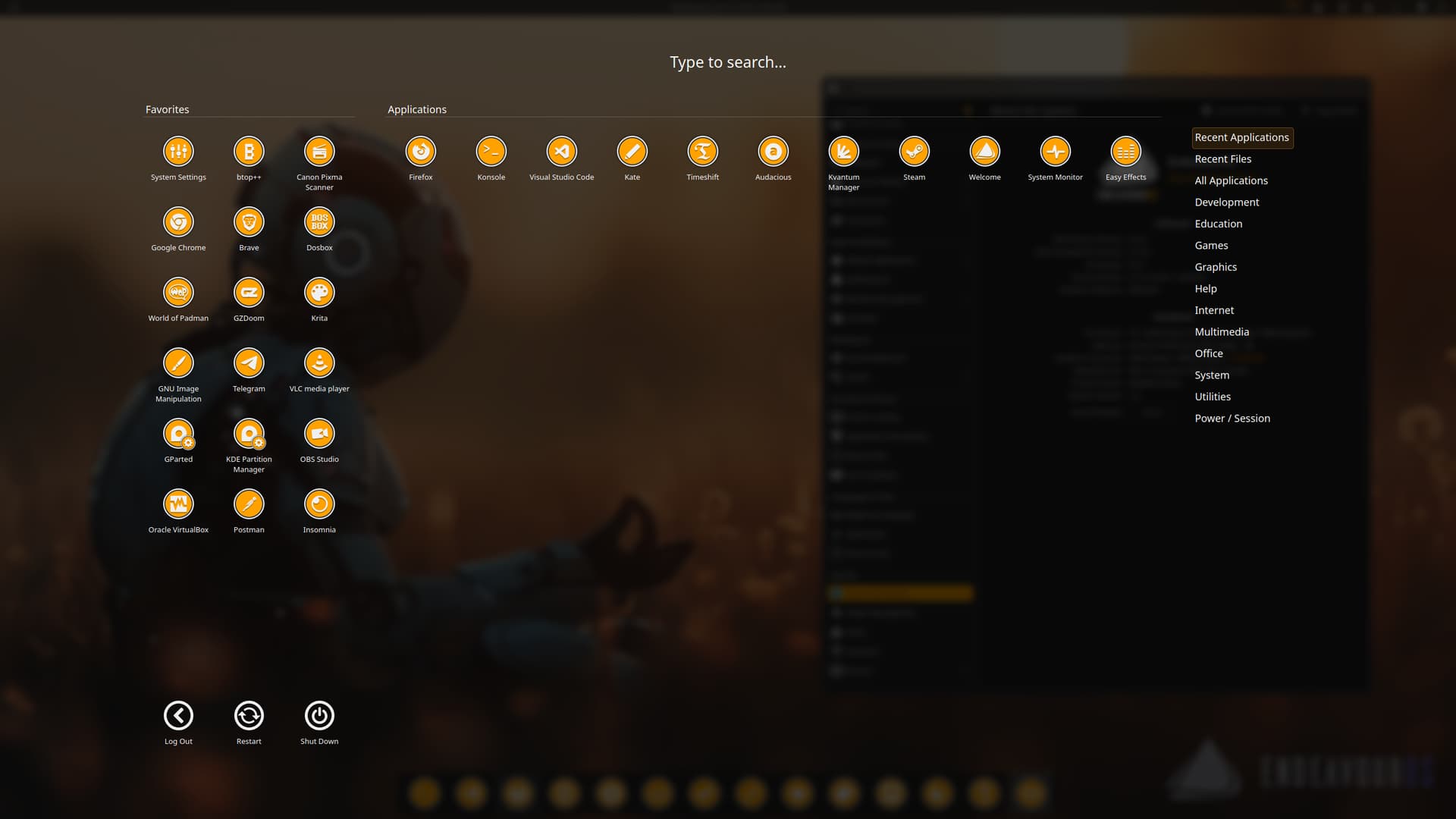Open Krita from Favorites

[319, 293]
